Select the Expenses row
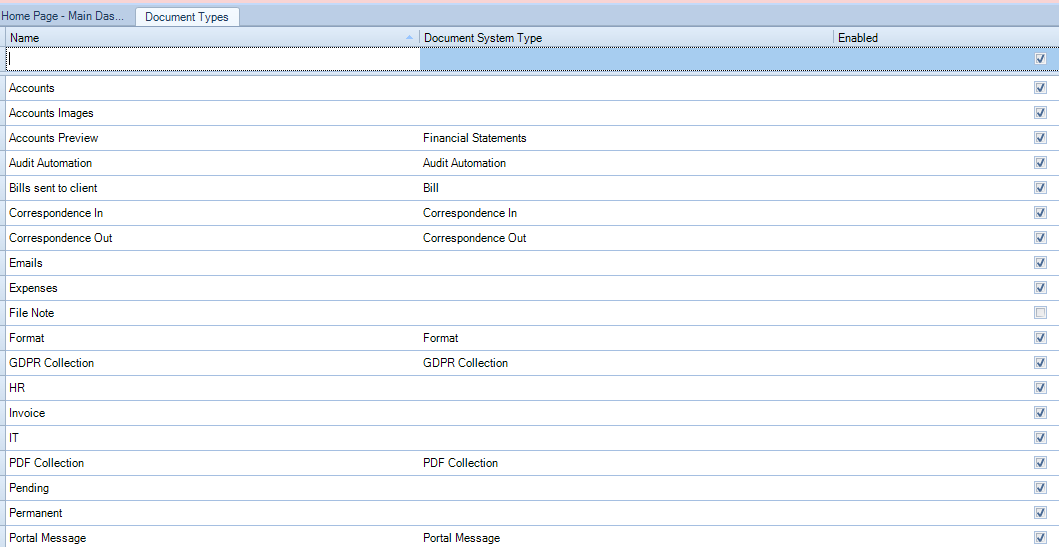 tap(532, 288)
